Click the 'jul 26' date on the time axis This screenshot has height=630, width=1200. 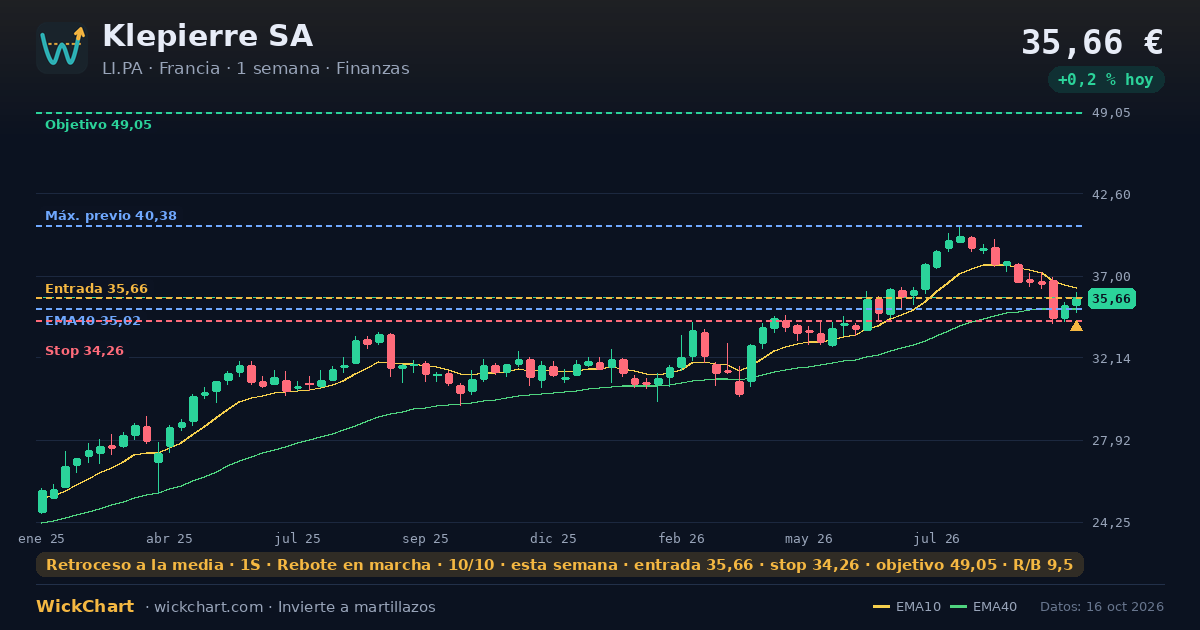(937, 538)
